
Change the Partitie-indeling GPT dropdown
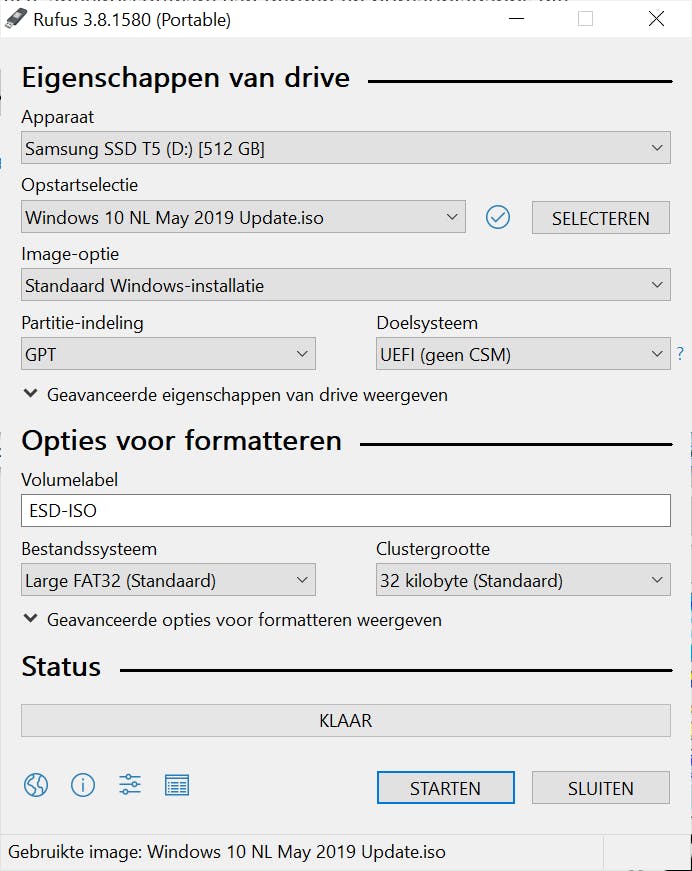coord(168,353)
